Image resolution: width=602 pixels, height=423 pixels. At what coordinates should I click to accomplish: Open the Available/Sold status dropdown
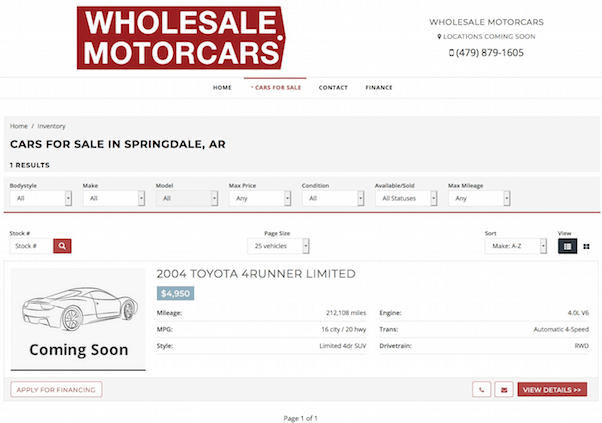tap(406, 198)
